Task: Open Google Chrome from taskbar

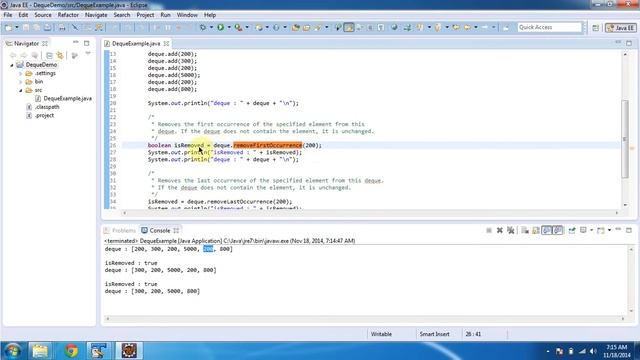Action: click(71, 351)
